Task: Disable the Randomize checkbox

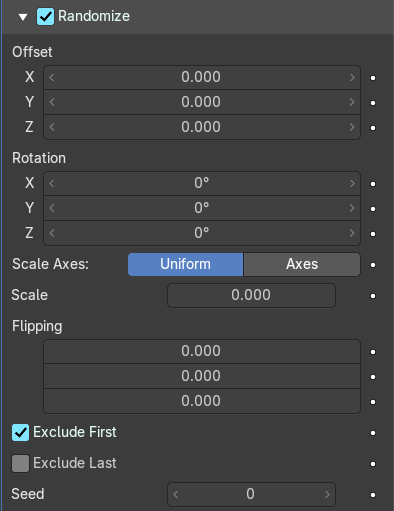Action: 45,16
